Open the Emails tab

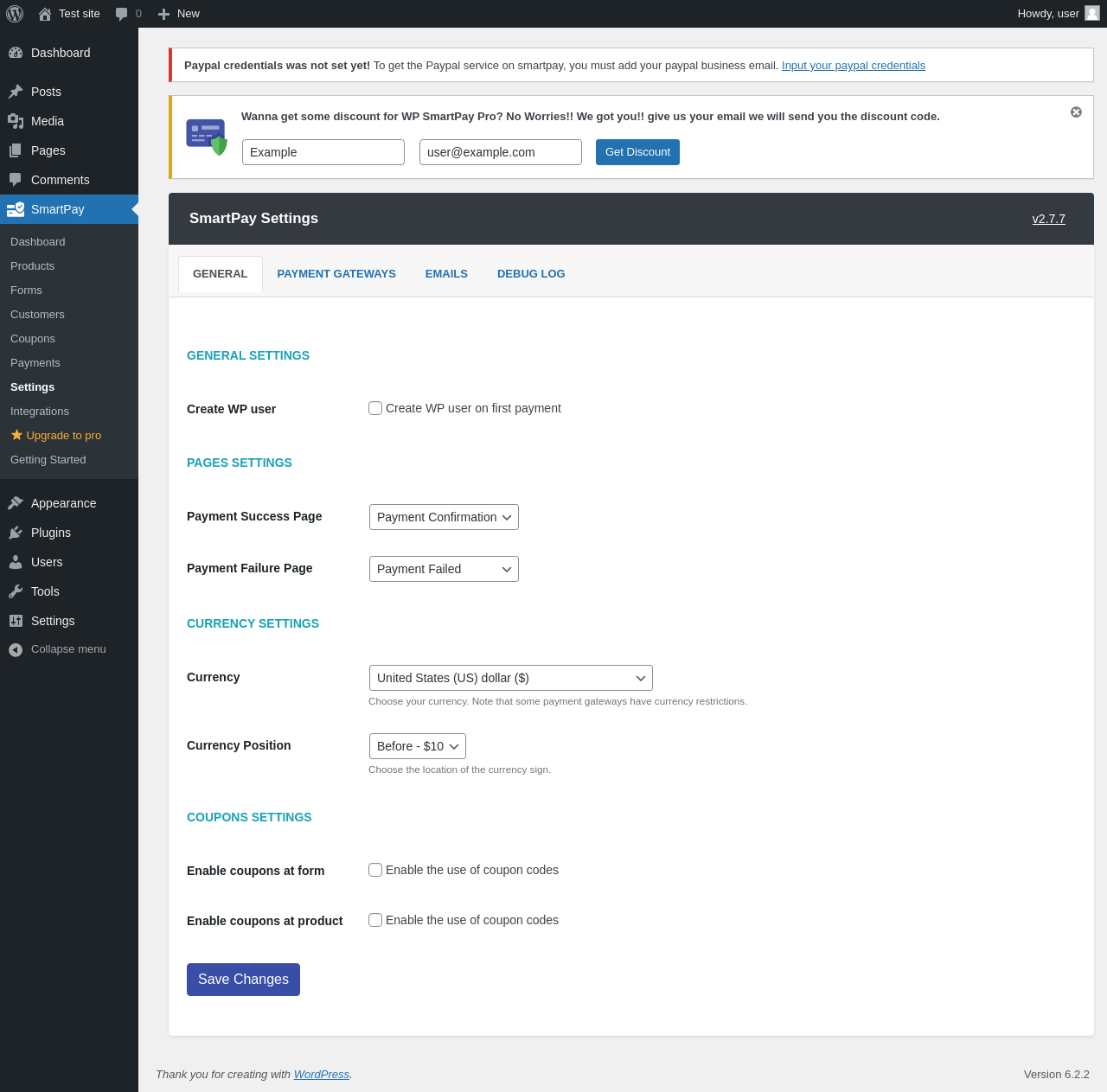[446, 274]
